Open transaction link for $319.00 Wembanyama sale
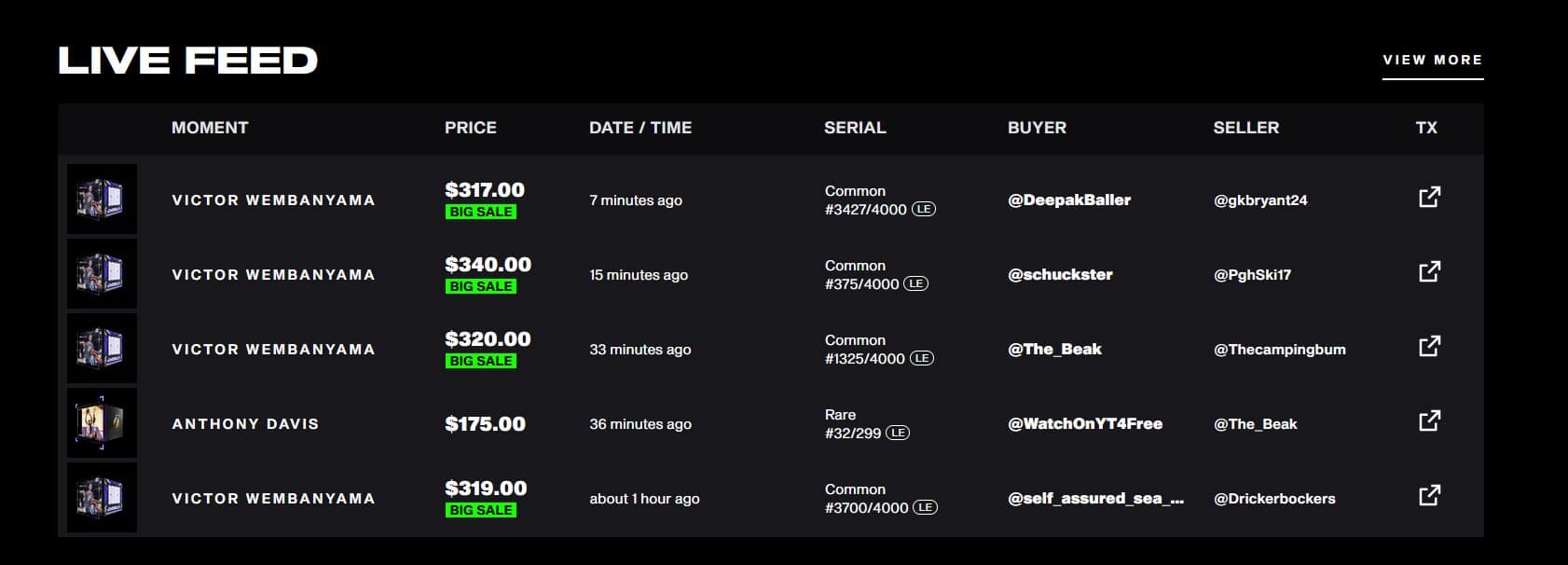Image resolution: width=1568 pixels, height=565 pixels. [1429, 496]
